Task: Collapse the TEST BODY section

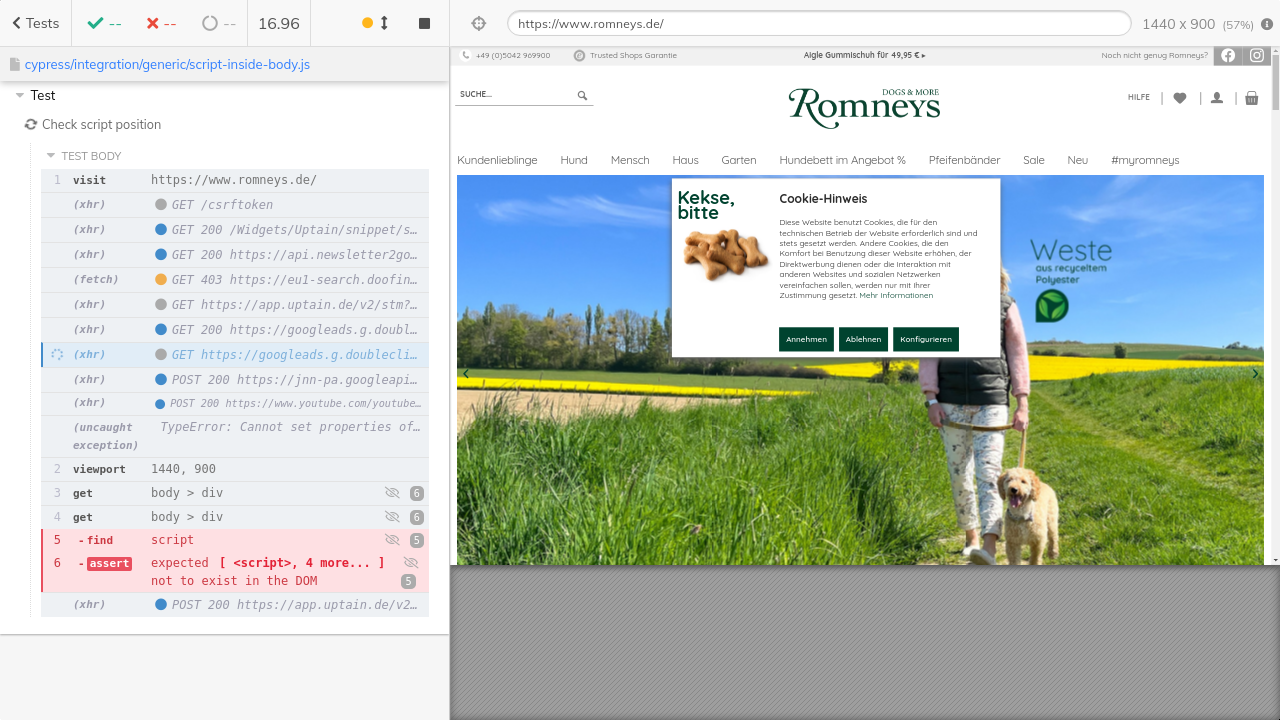Action: [x=52, y=156]
